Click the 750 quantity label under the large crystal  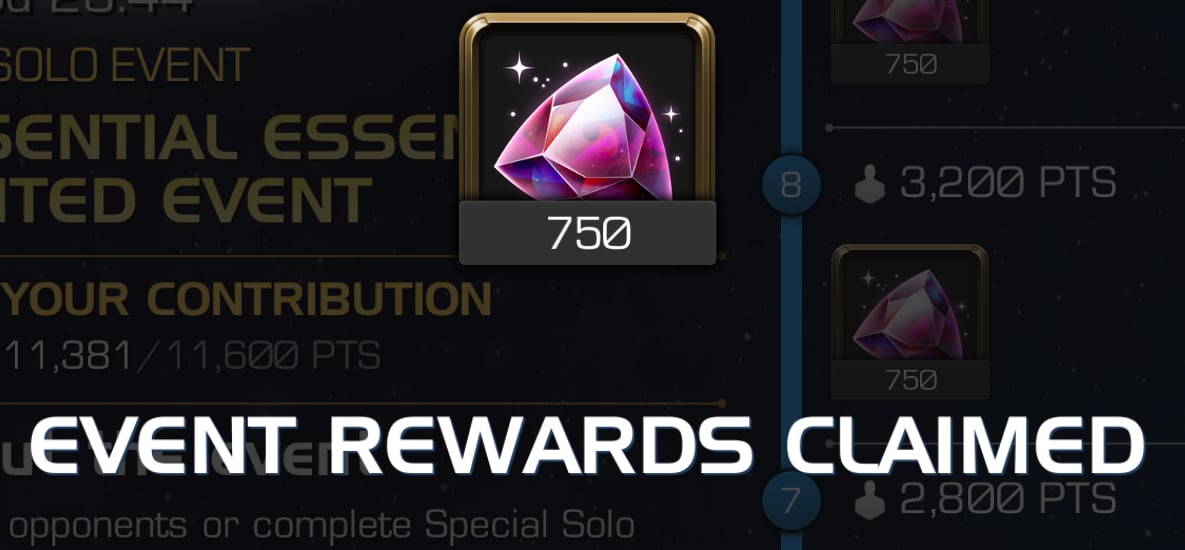pos(587,233)
